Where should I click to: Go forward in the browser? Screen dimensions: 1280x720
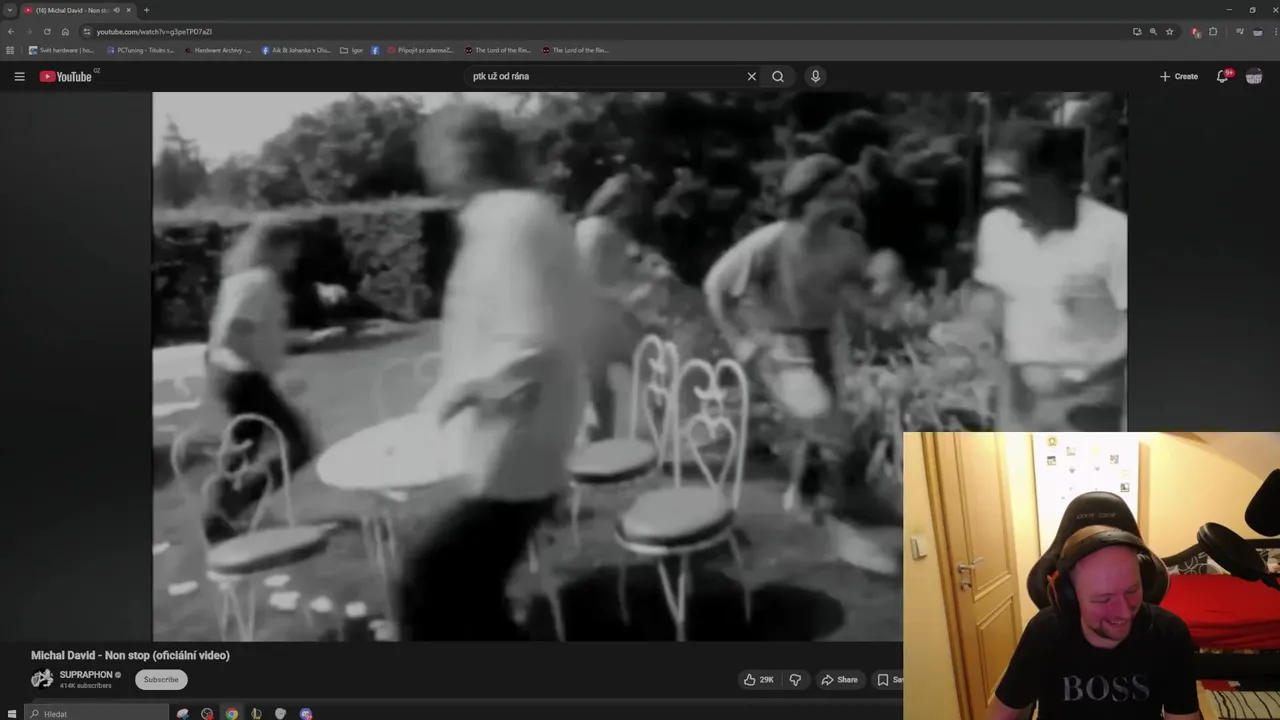[28, 31]
